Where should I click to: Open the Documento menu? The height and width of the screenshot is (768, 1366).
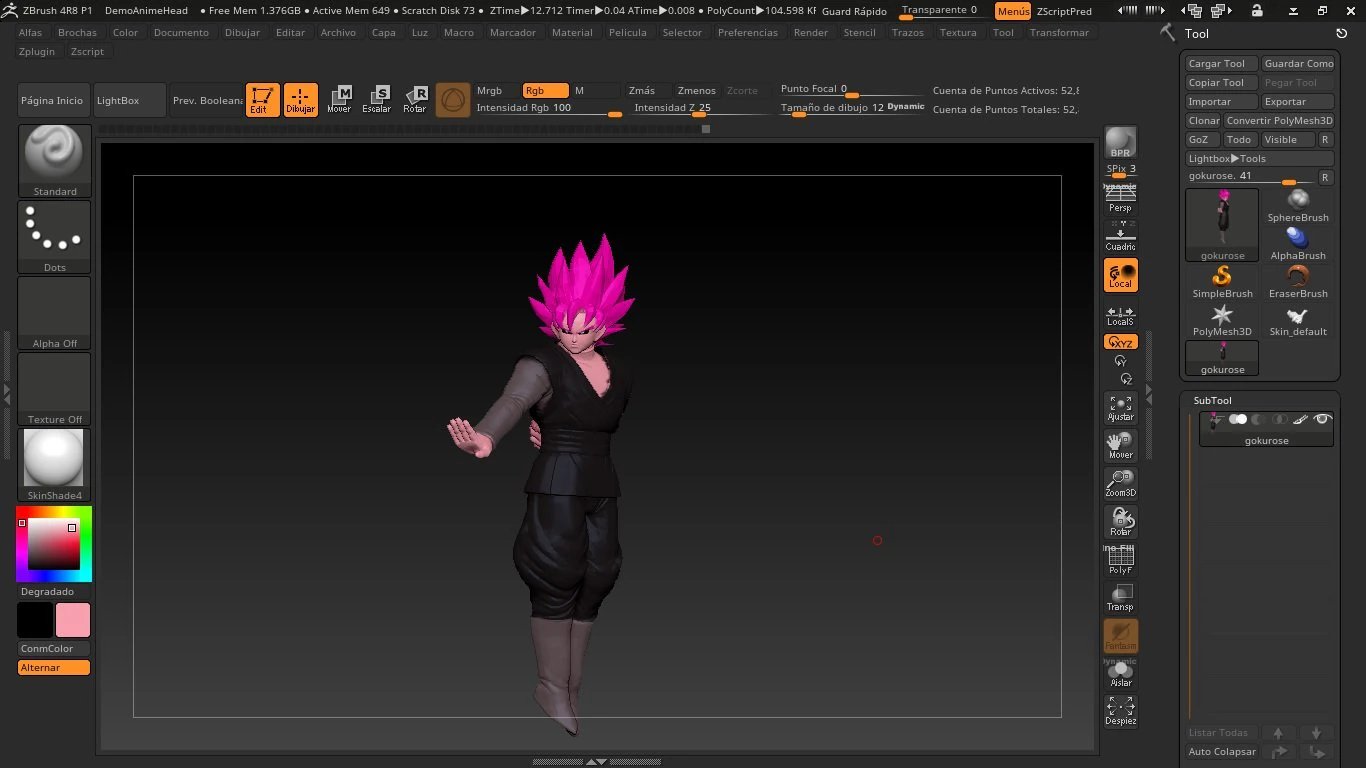182,32
